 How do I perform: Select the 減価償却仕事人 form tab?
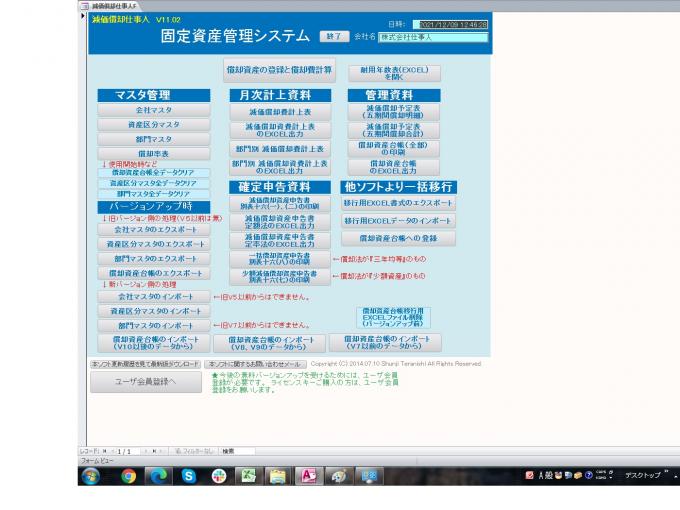tap(114, 5)
